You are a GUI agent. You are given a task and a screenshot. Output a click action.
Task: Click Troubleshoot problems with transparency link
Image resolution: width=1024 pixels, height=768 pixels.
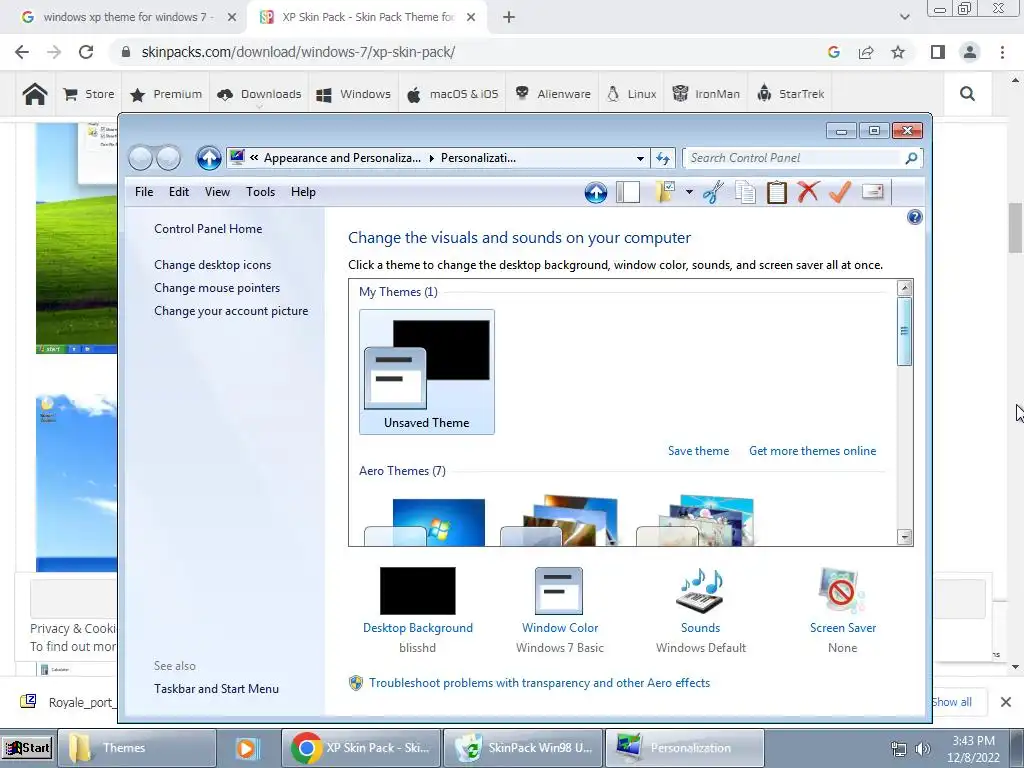tap(539, 683)
